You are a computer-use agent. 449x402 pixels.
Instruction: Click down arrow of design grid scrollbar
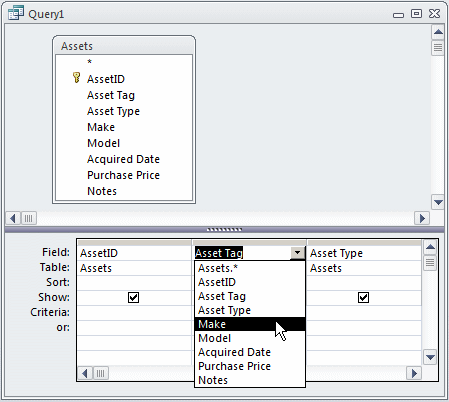[430, 358]
